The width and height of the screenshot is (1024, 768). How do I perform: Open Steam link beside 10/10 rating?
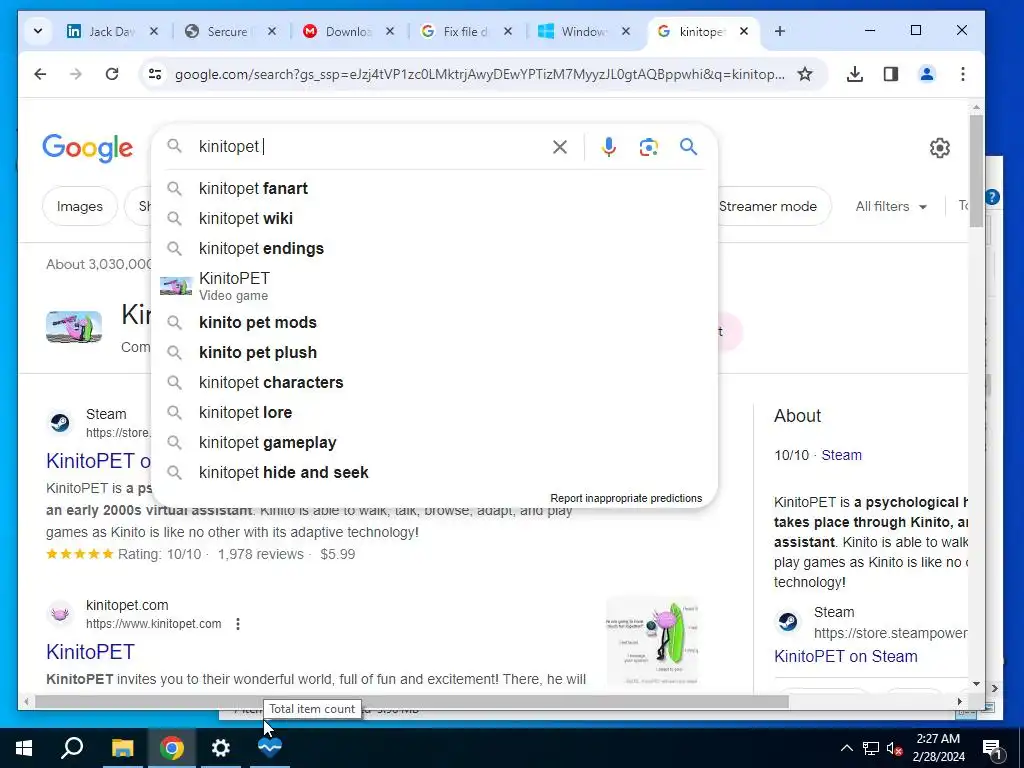pos(841,455)
